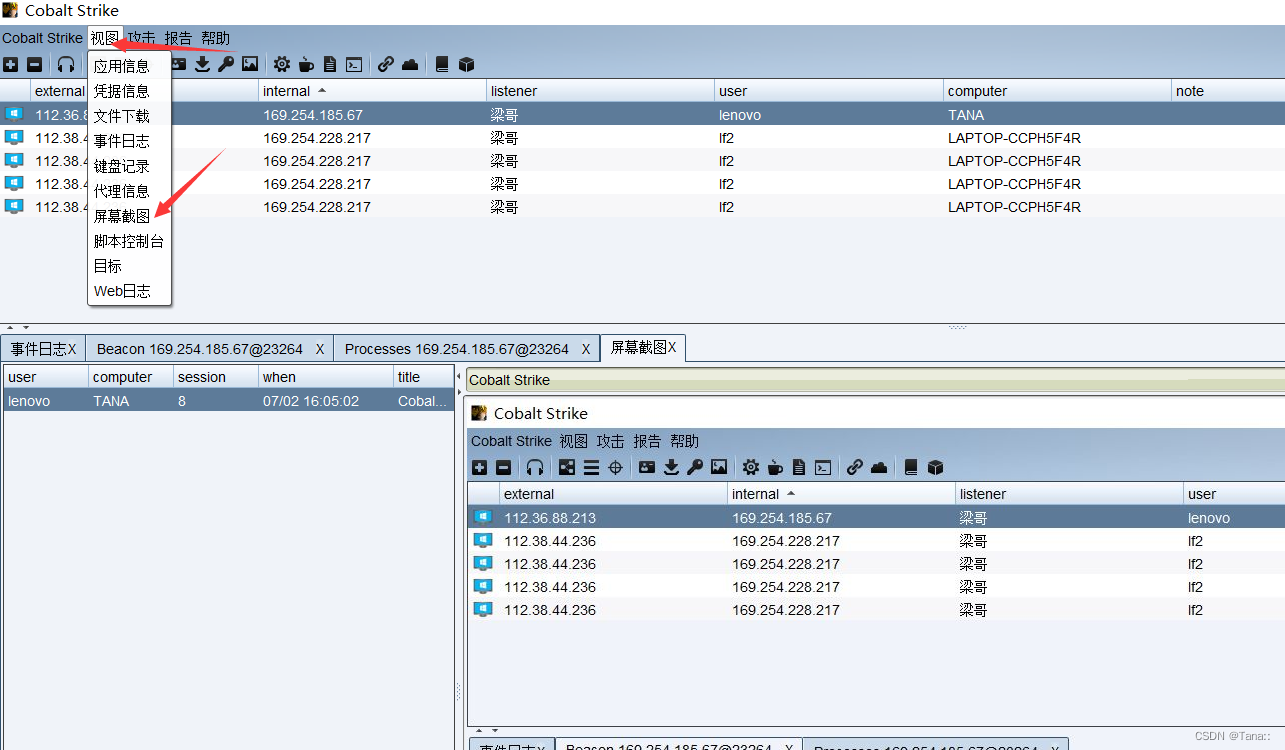The width and height of the screenshot is (1285, 750).
Task: Sort sessions by the computer column header
Action: click(x=1057, y=91)
